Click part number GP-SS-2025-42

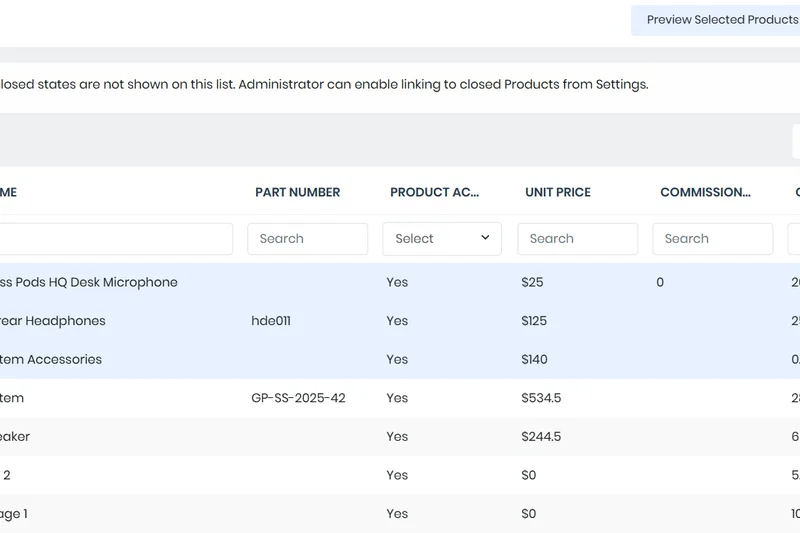pyautogui.click(x=298, y=398)
